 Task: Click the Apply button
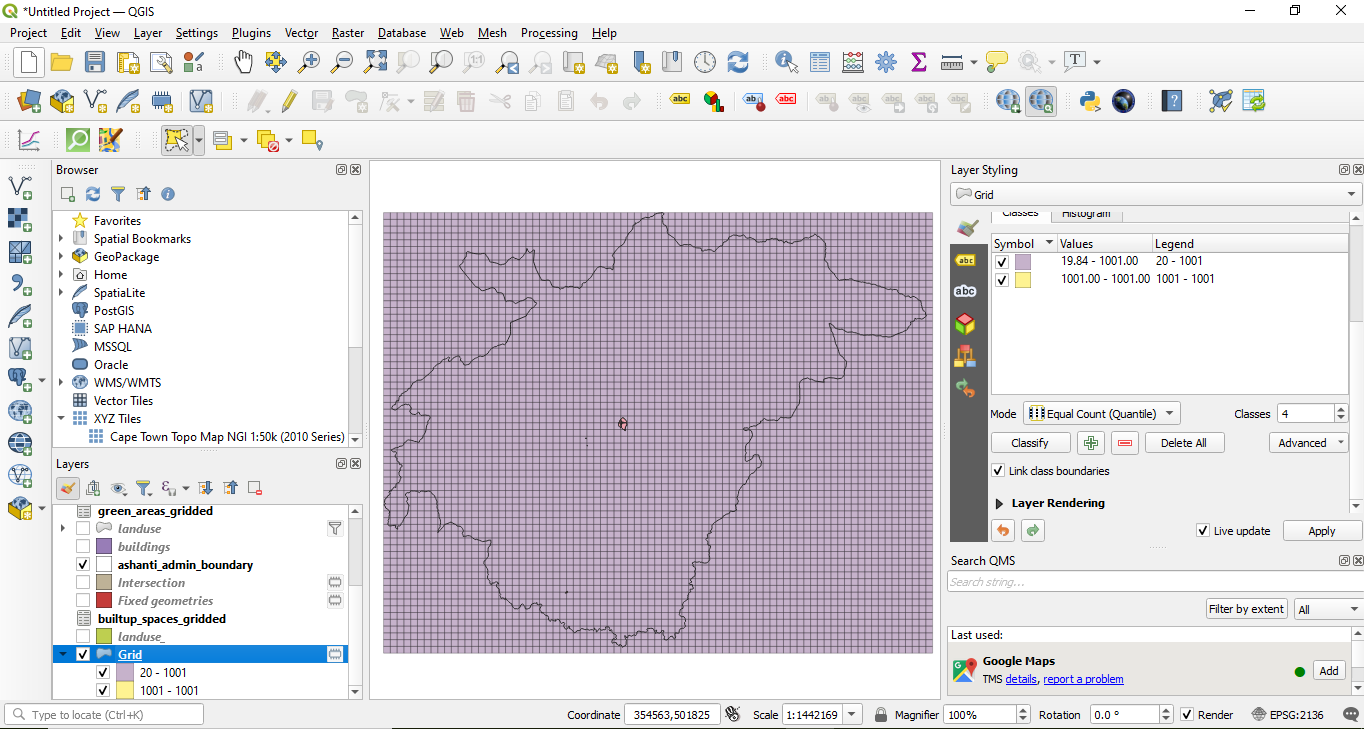pyautogui.click(x=1322, y=531)
